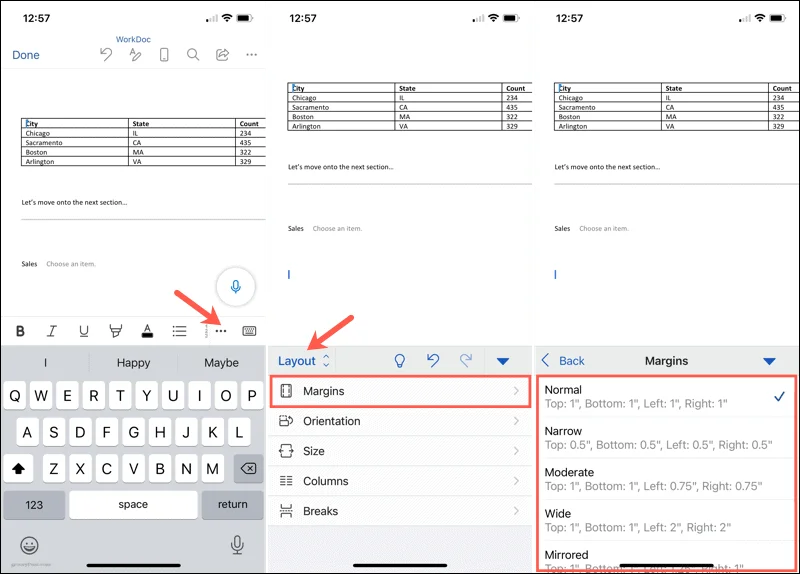The image size is (800, 574).
Task: Open the Breaks menu item
Action: (400, 511)
